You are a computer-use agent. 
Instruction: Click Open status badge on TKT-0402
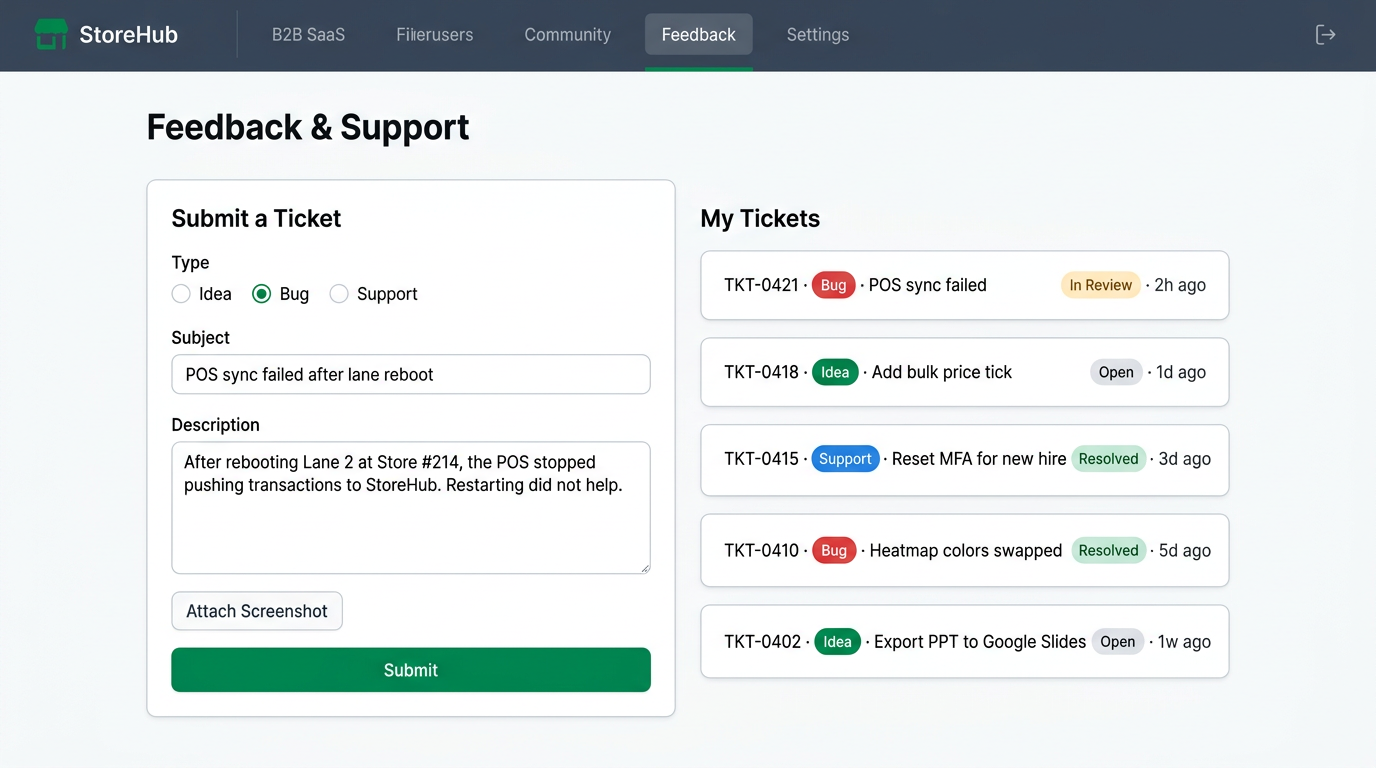[1118, 642]
